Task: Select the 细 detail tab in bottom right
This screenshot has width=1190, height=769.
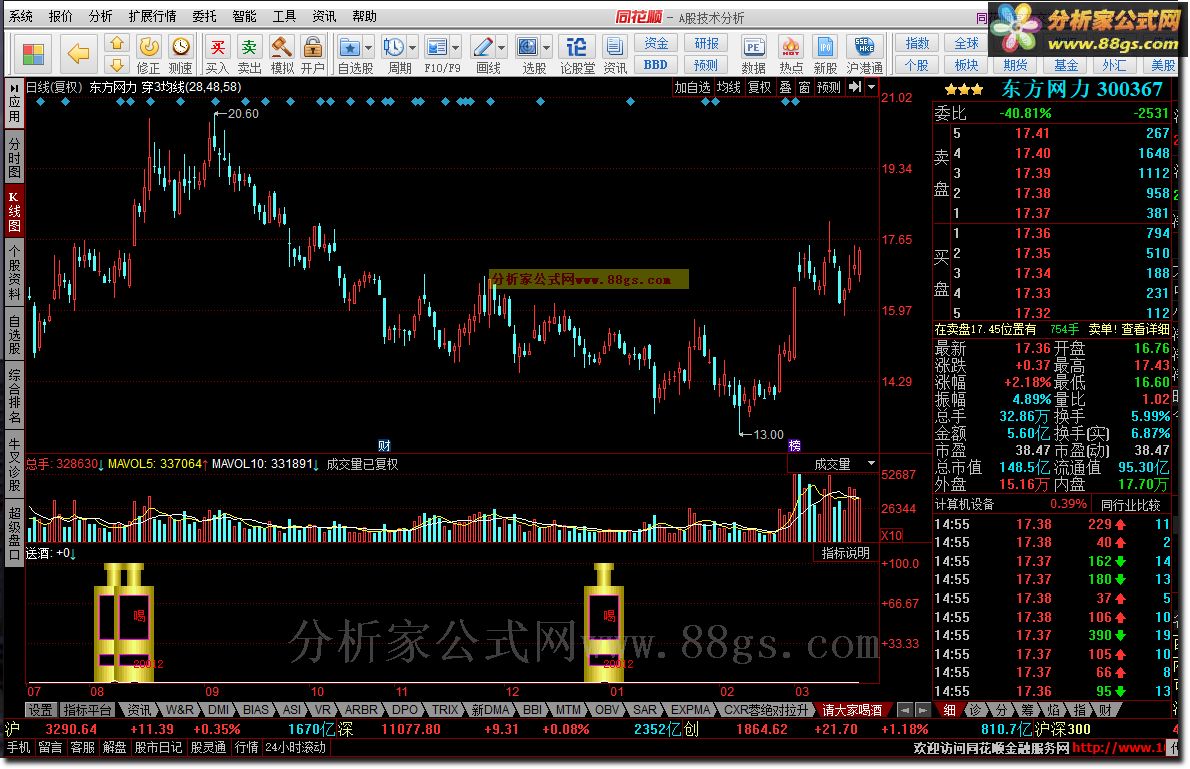Action: 949,710
